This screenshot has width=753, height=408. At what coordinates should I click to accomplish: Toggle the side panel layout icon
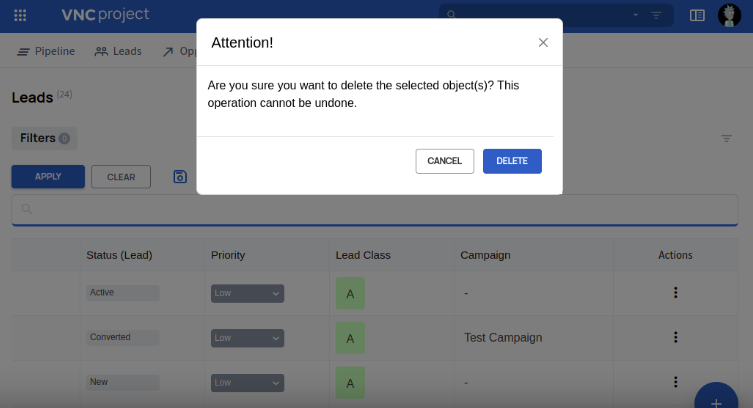click(697, 15)
